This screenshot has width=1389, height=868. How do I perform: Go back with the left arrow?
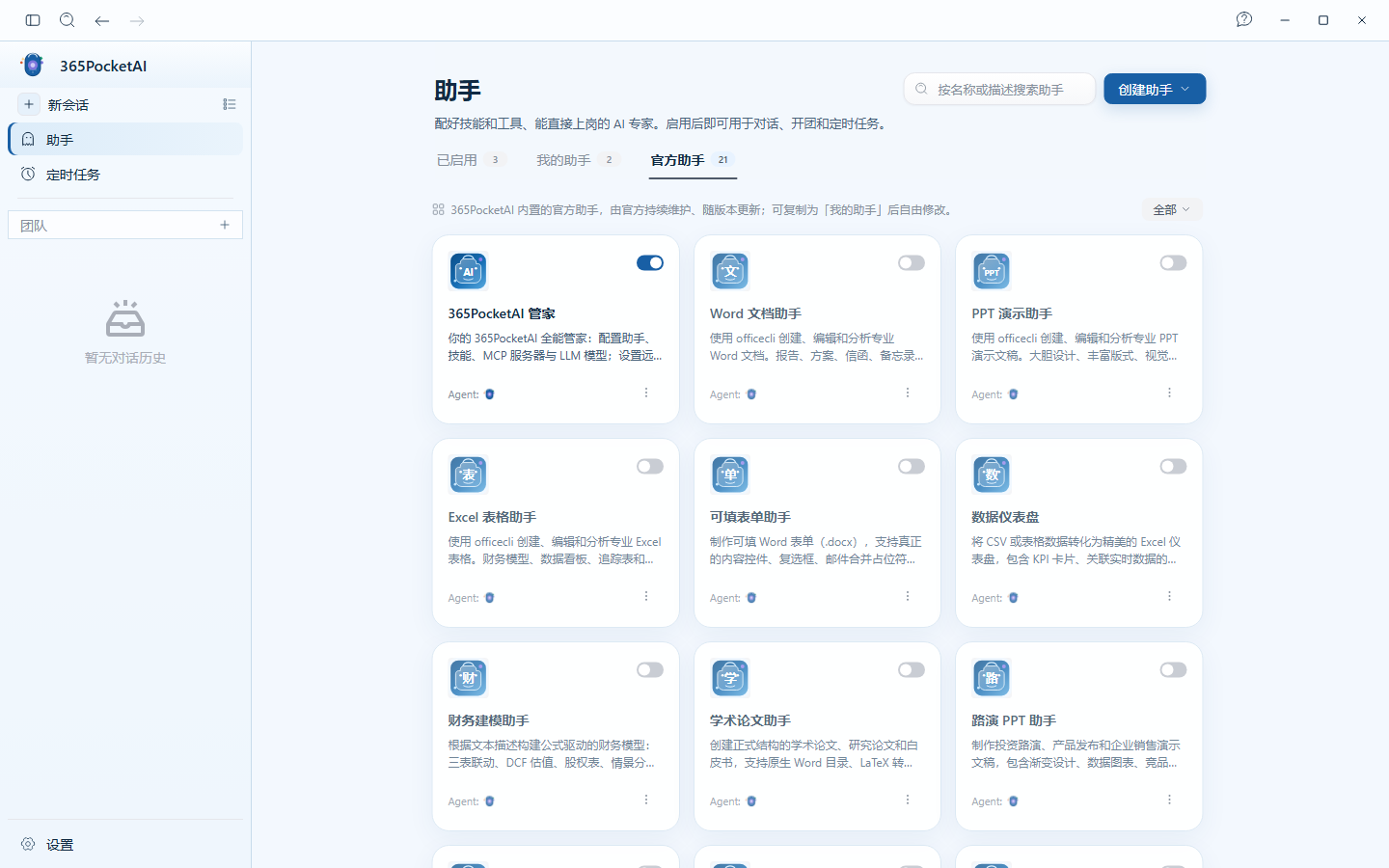102,20
